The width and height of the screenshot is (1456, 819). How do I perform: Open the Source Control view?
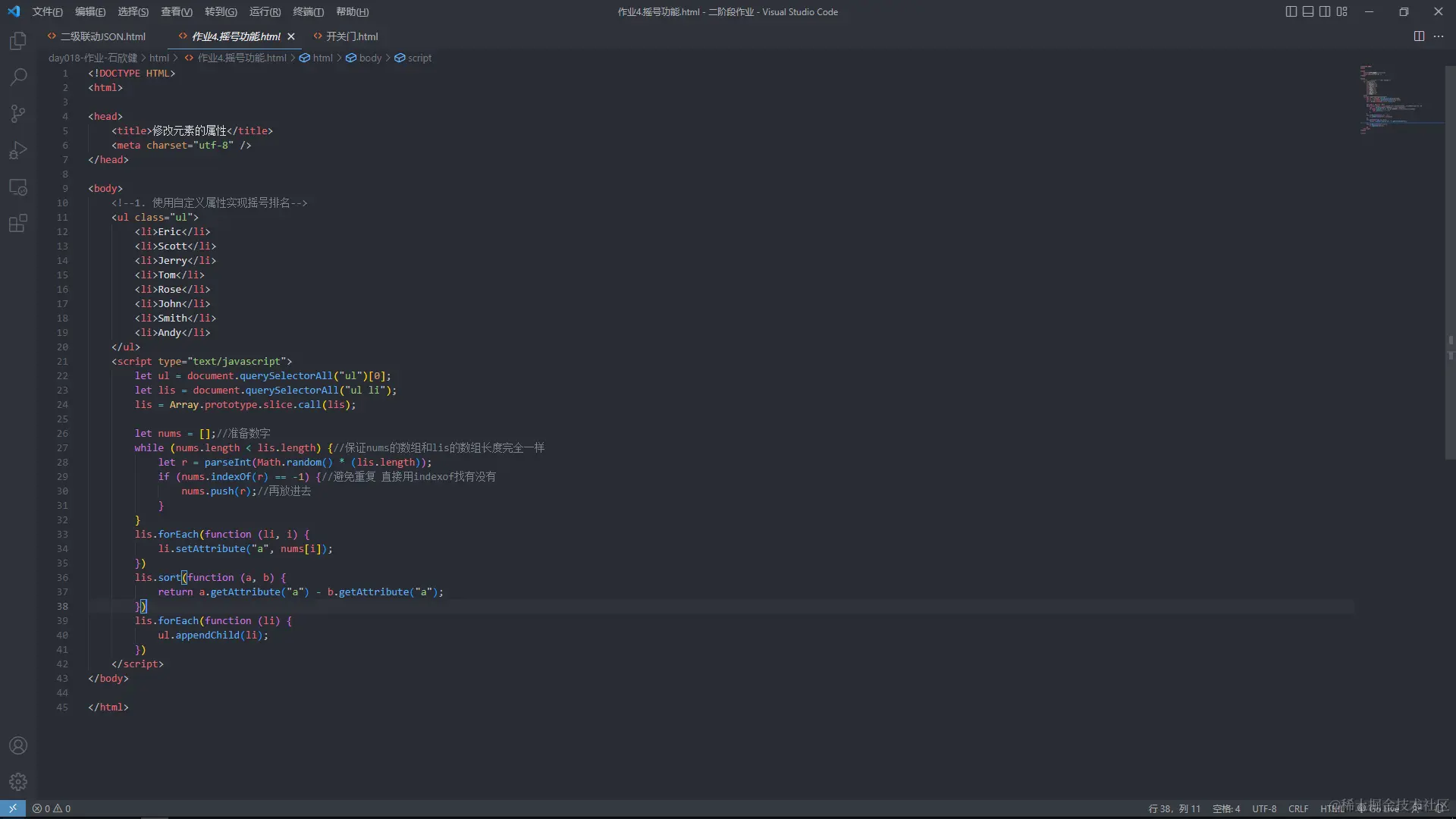(18, 114)
